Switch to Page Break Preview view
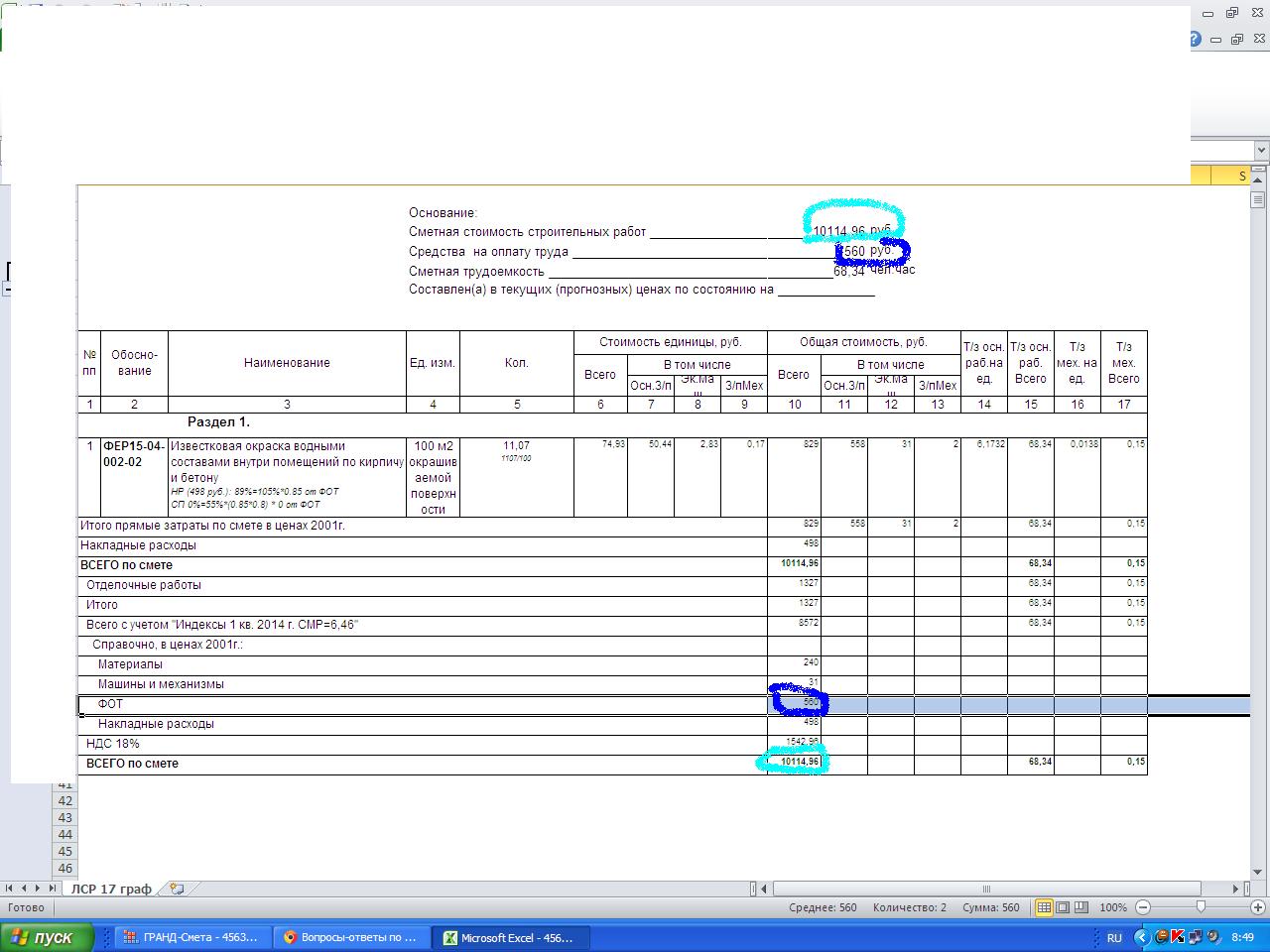The height and width of the screenshot is (952, 1270). pos(1080,907)
